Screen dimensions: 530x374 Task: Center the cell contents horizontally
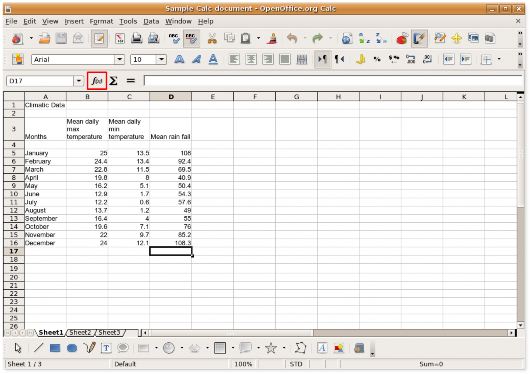251,60
